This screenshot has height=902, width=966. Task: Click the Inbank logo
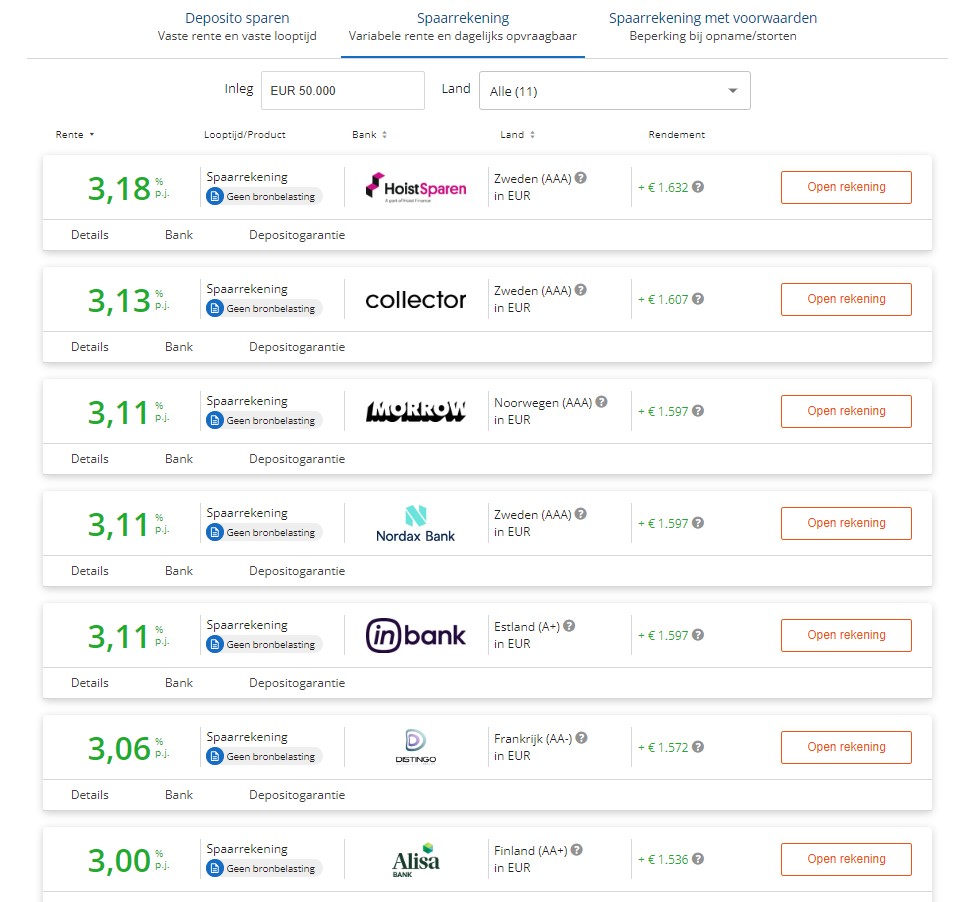415,635
